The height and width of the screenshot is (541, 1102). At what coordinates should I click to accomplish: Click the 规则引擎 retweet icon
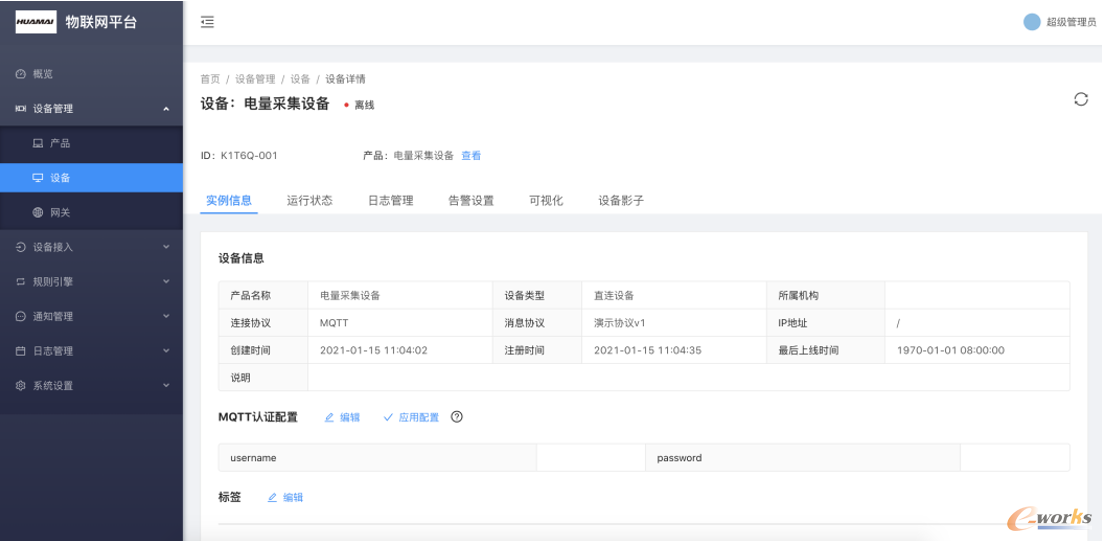pyautogui.click(x=21, y=282)
